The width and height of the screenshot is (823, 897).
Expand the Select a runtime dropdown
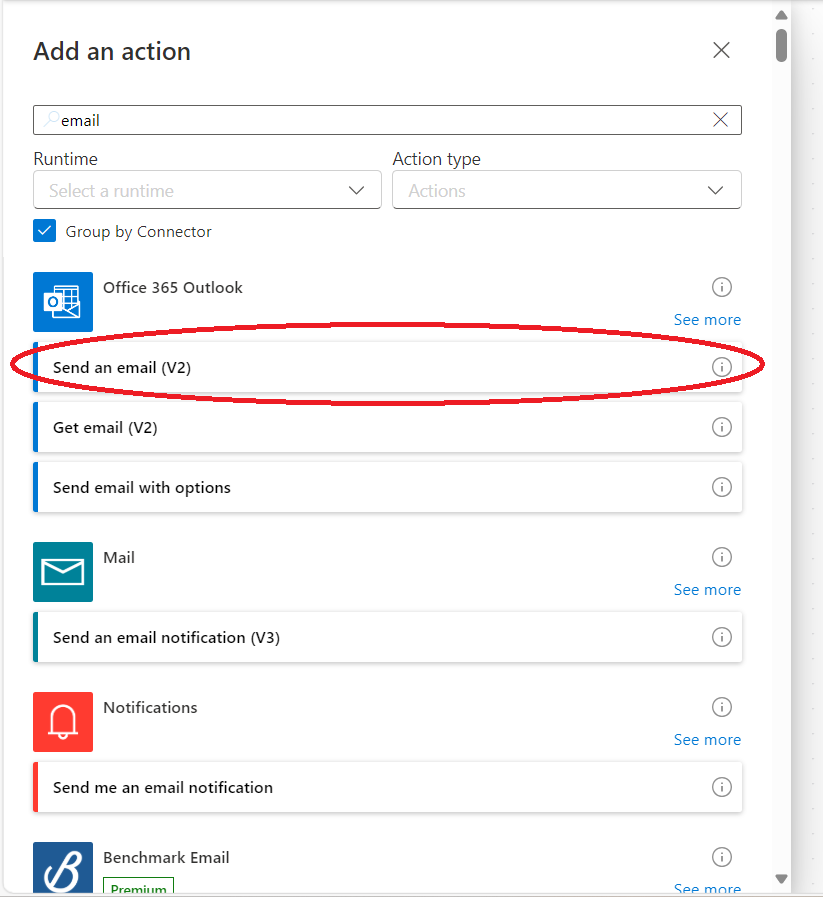click(207, 190)
